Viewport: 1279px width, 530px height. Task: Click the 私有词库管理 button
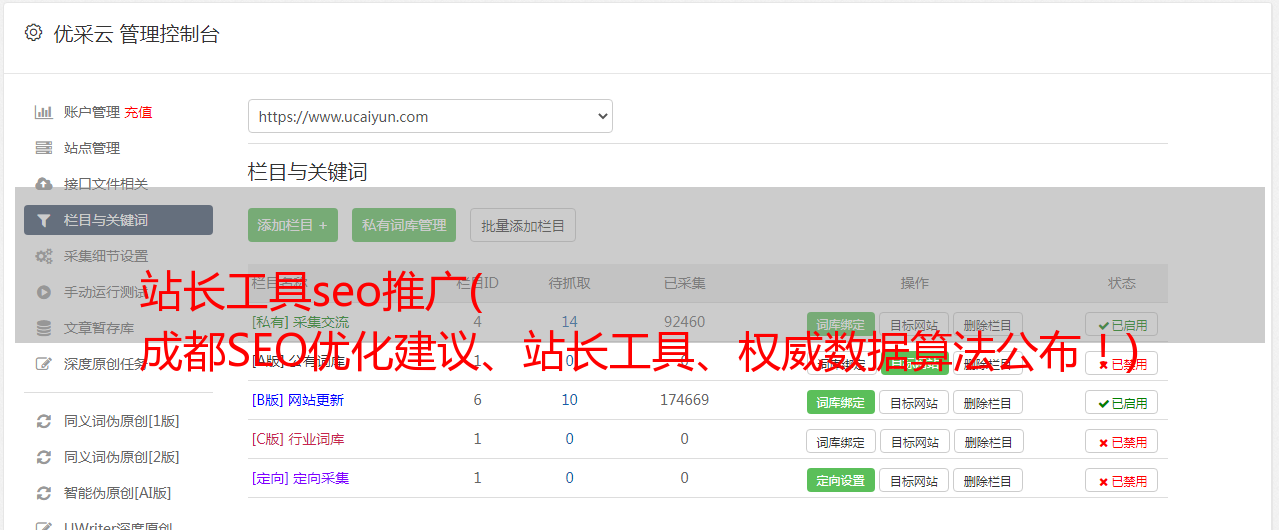pos(404,225)
